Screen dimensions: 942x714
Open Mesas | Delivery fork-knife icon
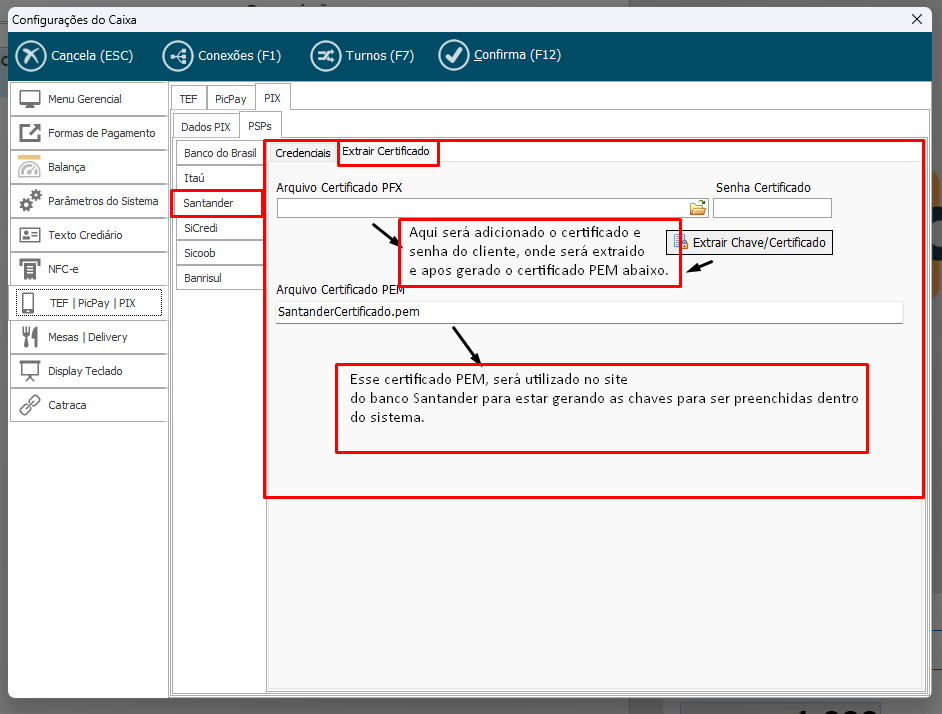click(30, 337)
